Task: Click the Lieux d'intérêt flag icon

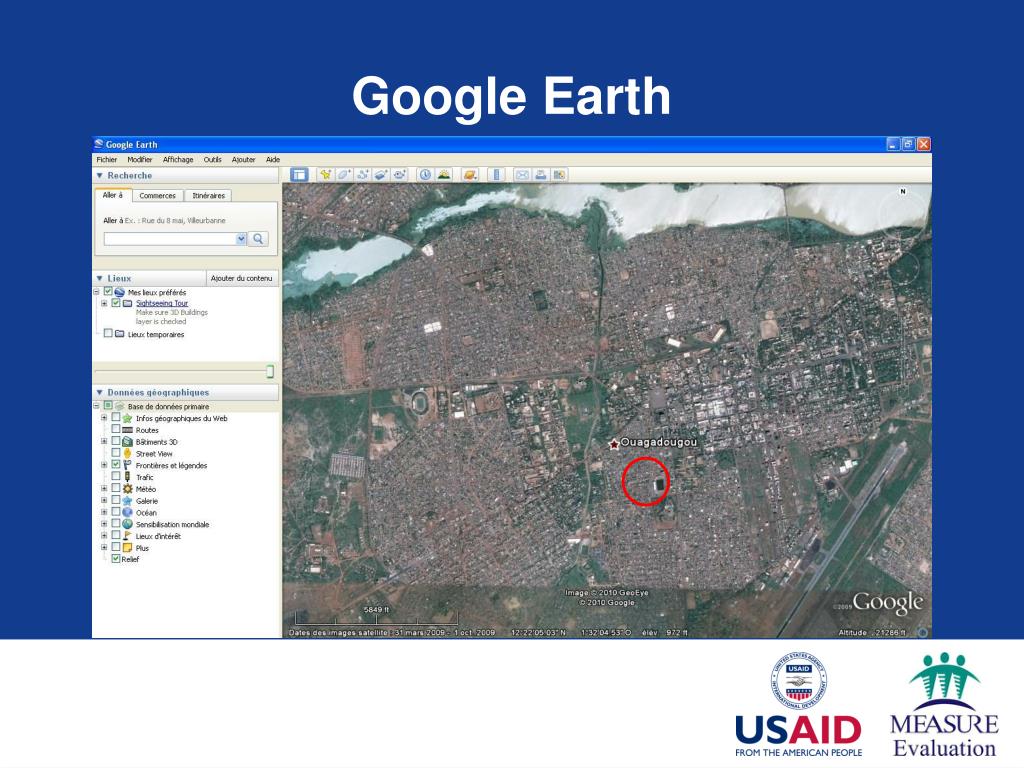Action: (x=127, y=536)
